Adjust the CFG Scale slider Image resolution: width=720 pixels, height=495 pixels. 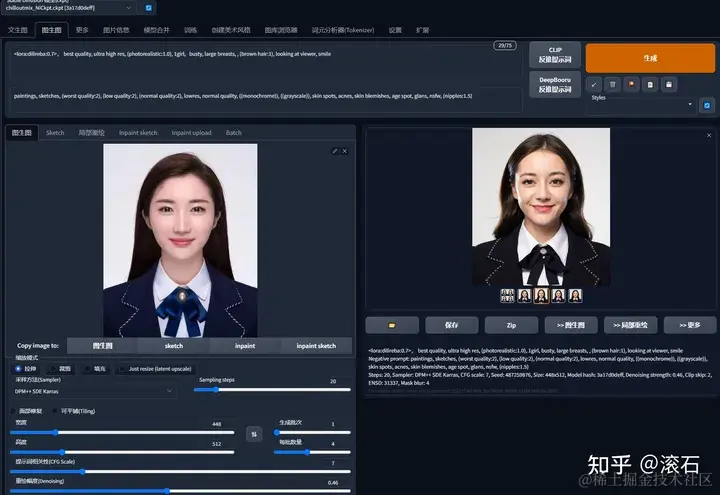click(180, 471)
